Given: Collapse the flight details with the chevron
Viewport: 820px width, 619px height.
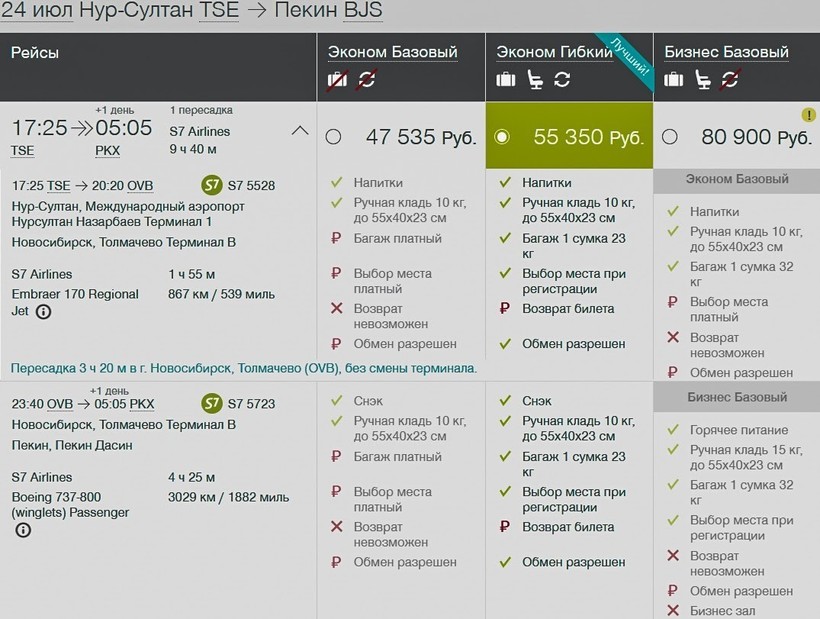Looking at the screenshot, I should point(299,130).
